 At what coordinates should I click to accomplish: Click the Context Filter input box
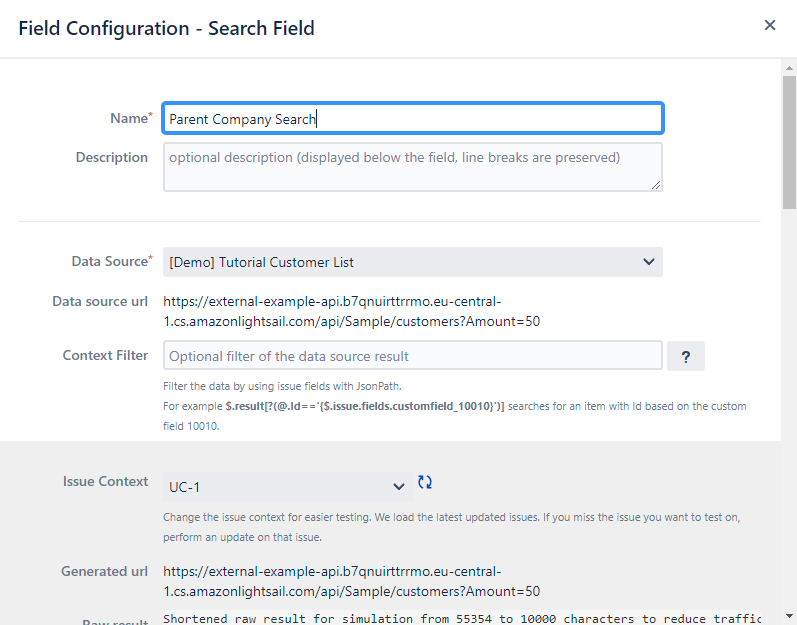coord(412,356)
